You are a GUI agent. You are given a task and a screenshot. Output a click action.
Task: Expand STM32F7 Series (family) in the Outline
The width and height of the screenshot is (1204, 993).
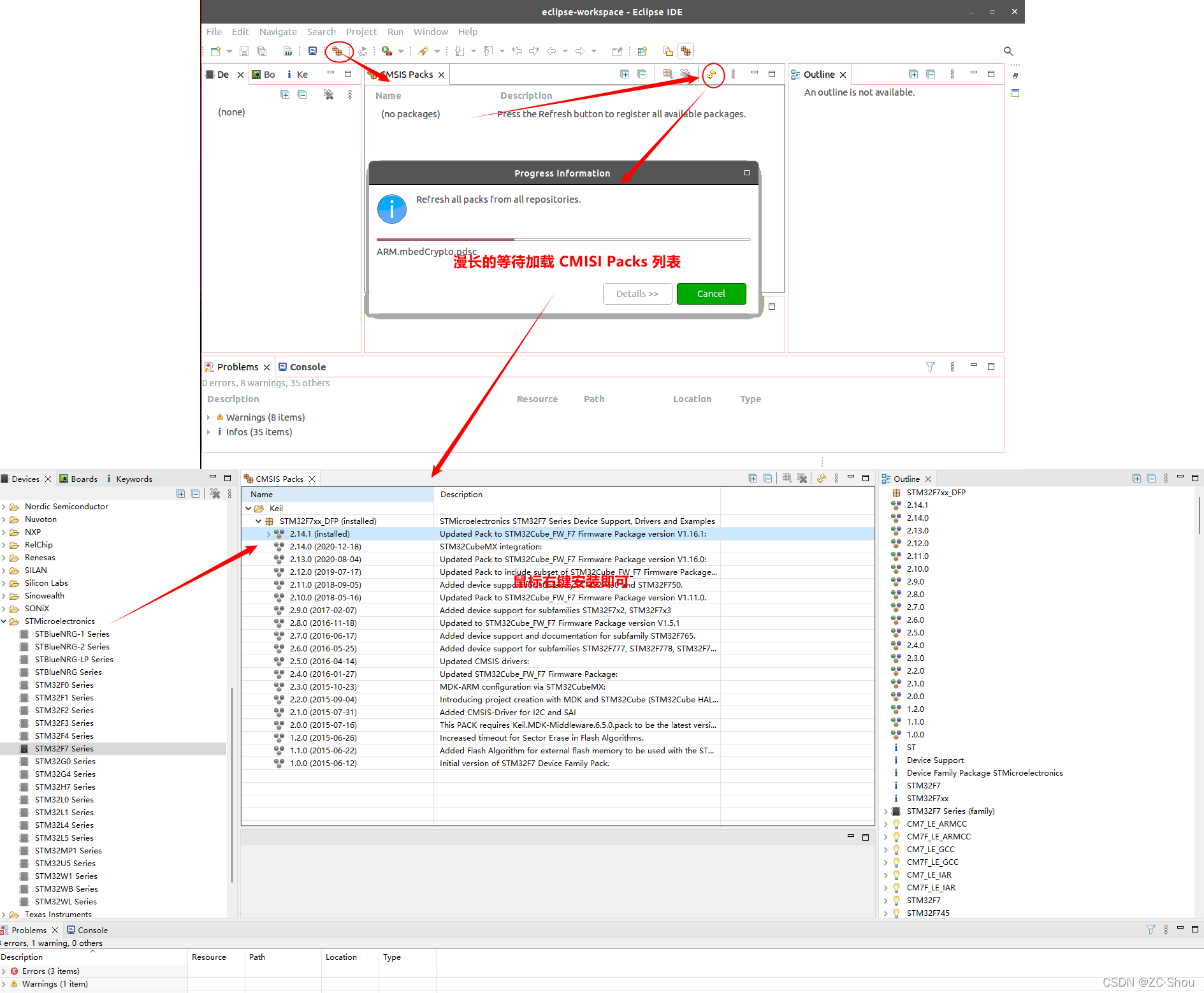pos(886,811)
